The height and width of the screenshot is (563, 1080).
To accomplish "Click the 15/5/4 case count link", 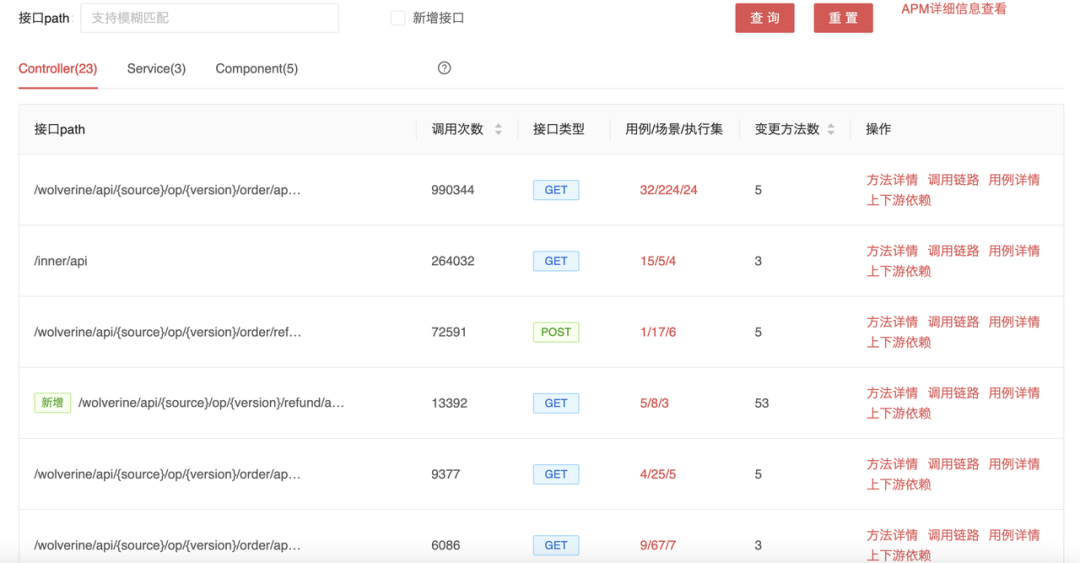I will (x=658, y=261).
